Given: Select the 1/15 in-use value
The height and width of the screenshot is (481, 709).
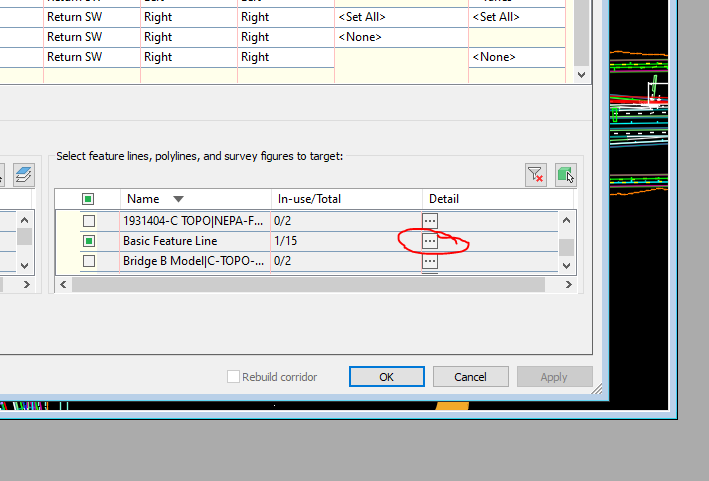Looking at the screenshot, I should coord(285,241).
